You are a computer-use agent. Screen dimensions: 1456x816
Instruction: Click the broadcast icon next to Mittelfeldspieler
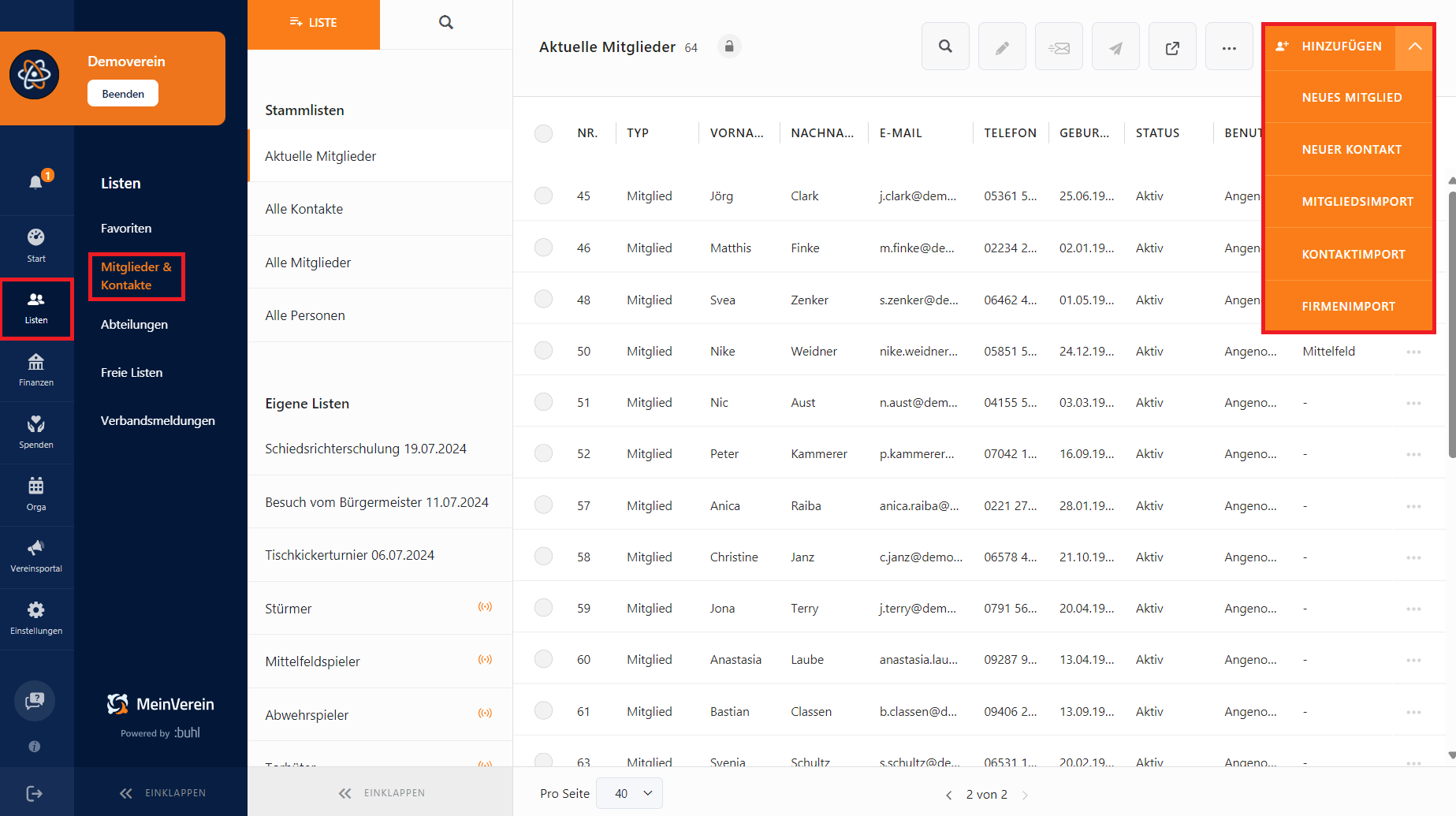485,659
